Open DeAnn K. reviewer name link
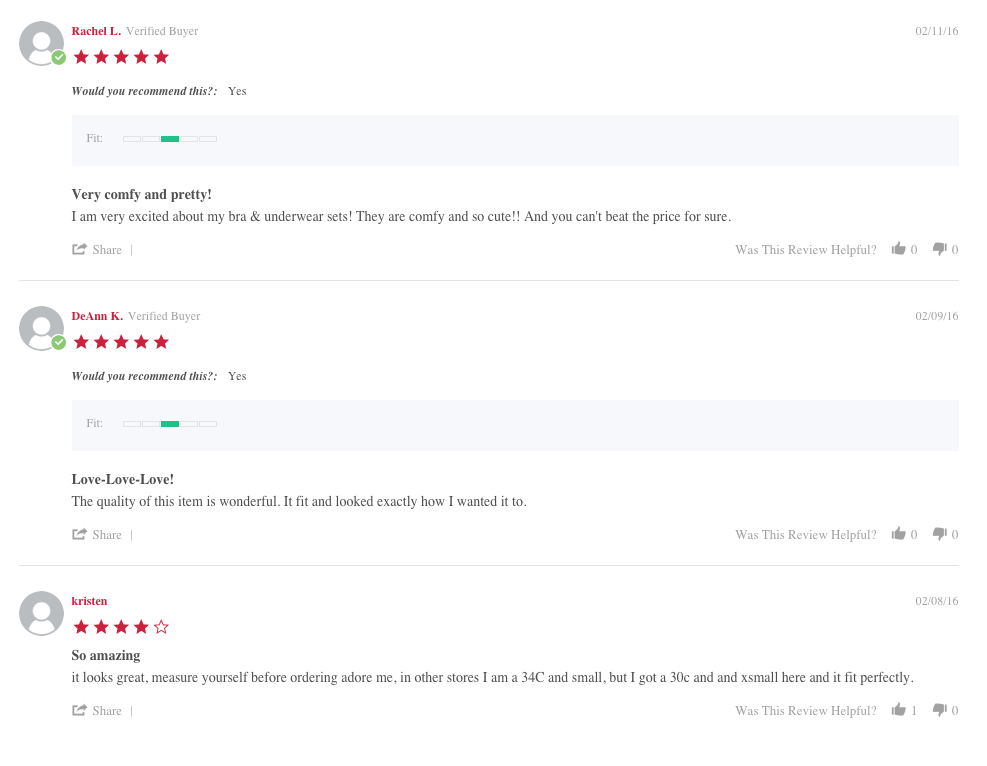Screen dimensions: 987x766 pos(97,316)
